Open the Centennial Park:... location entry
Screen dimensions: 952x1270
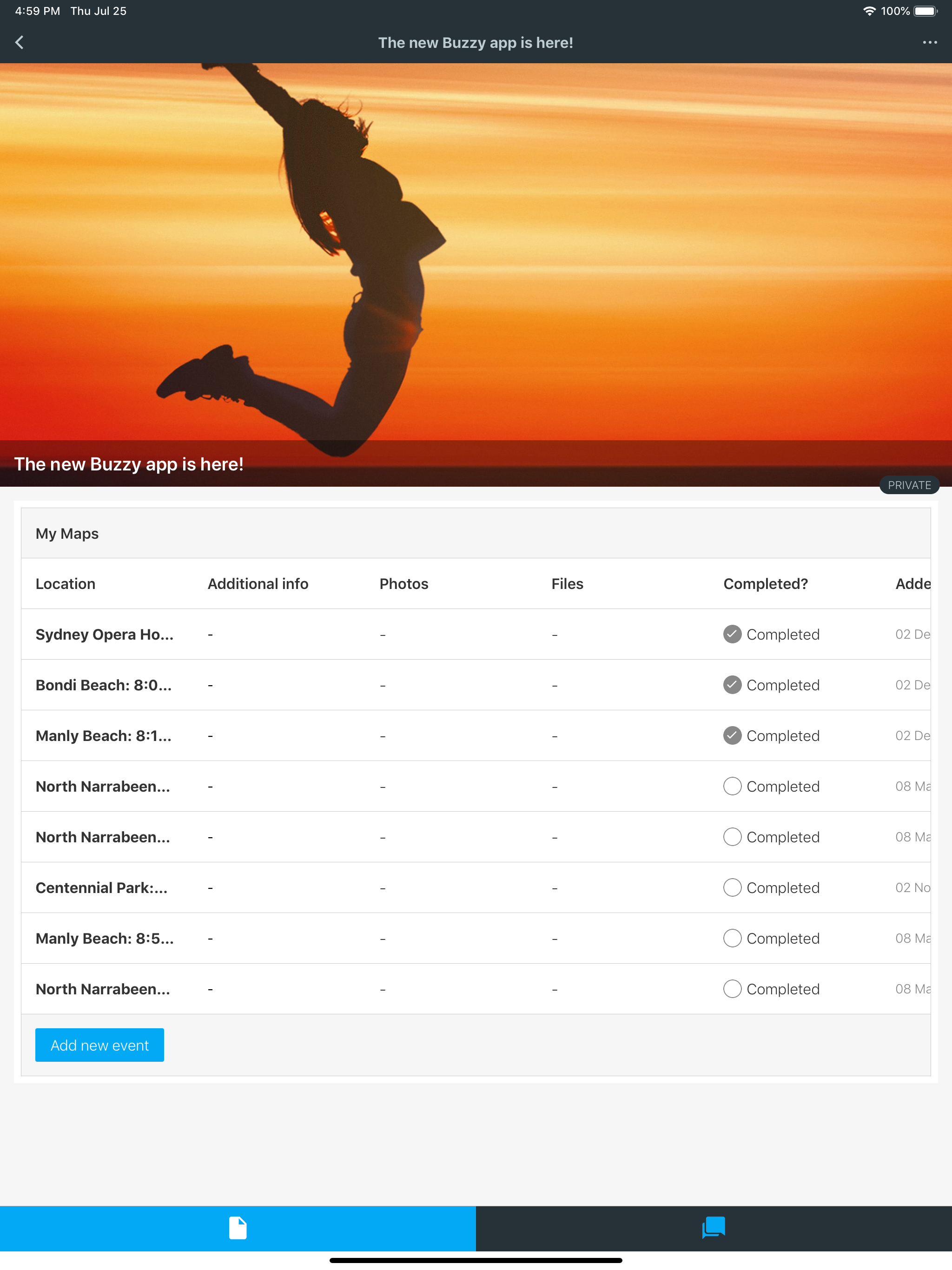[102, 887]
